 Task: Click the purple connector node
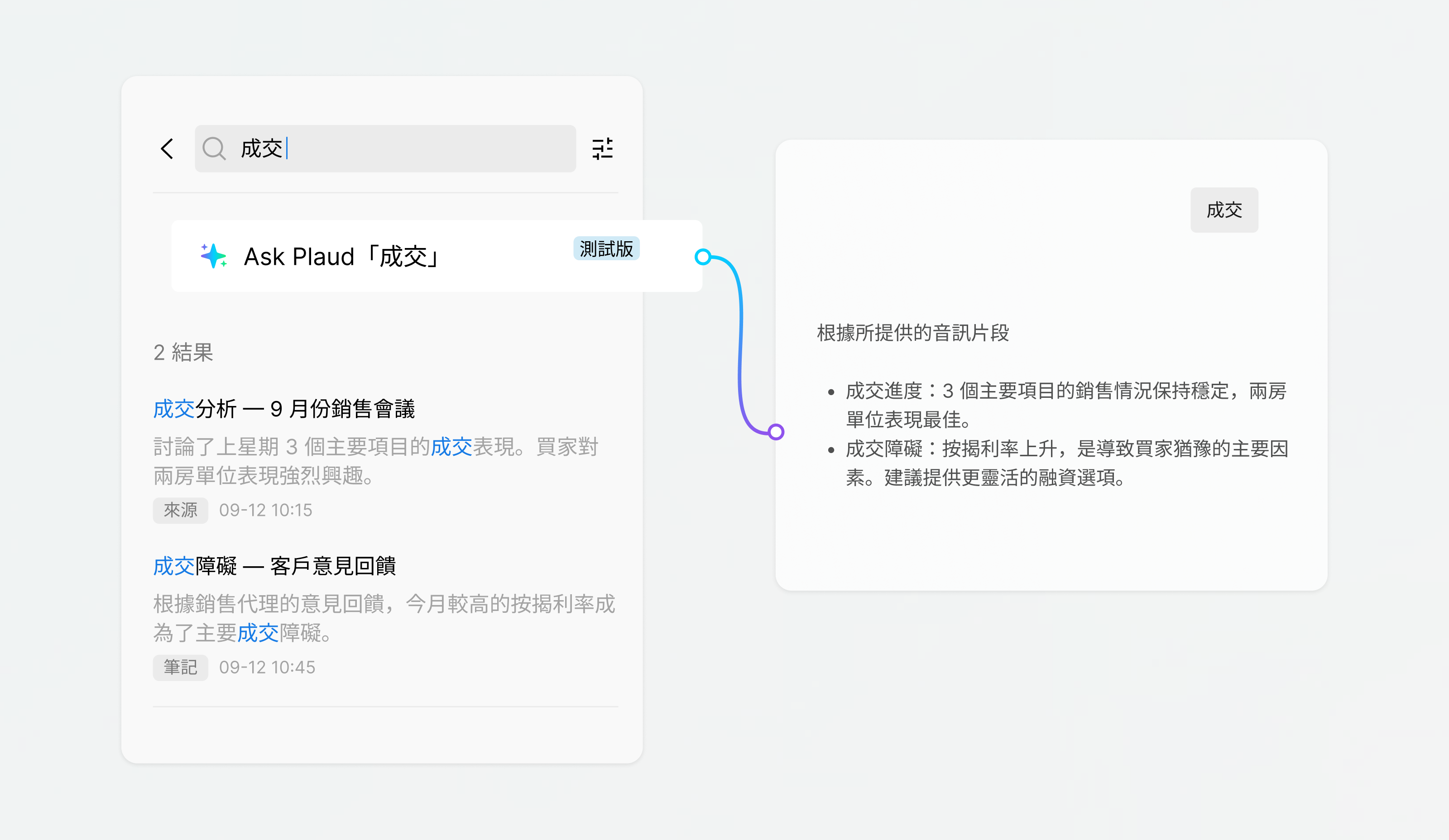[x=776, y=431]
